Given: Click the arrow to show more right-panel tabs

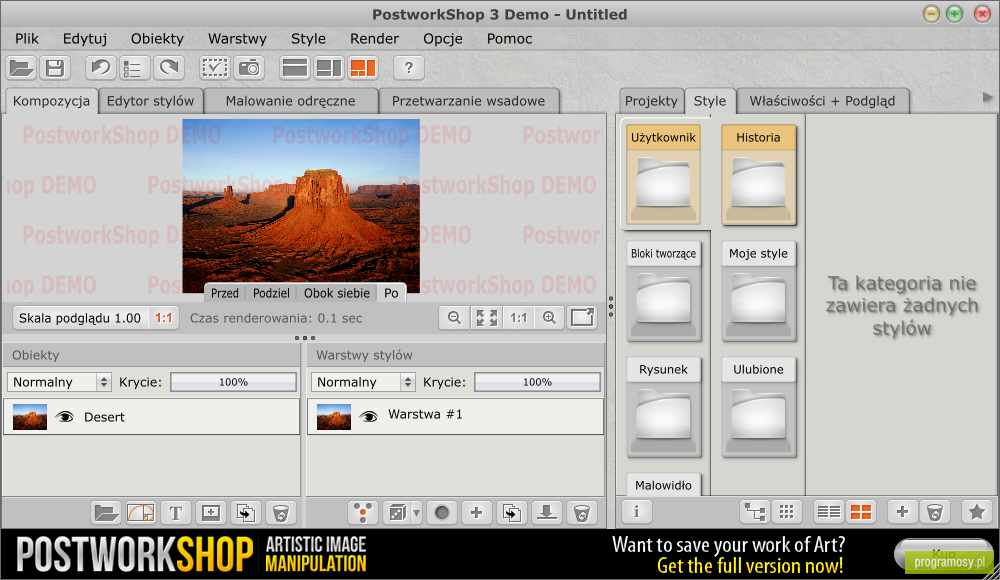Looking at the screenshot, I should pos(987,97).
